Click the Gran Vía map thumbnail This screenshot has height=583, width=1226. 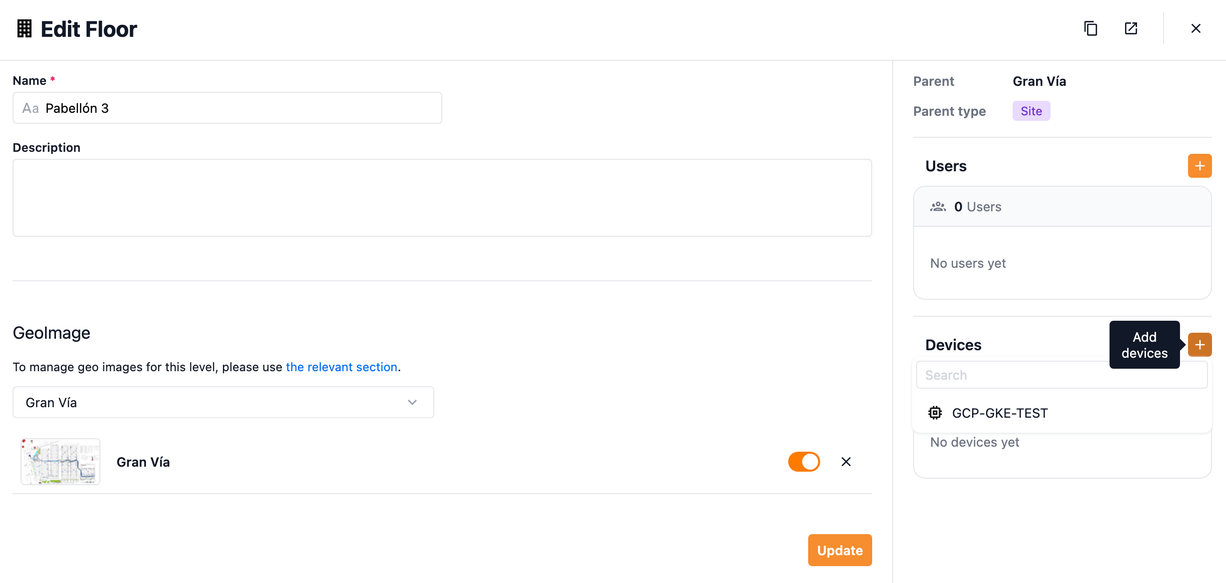point(60,462)
